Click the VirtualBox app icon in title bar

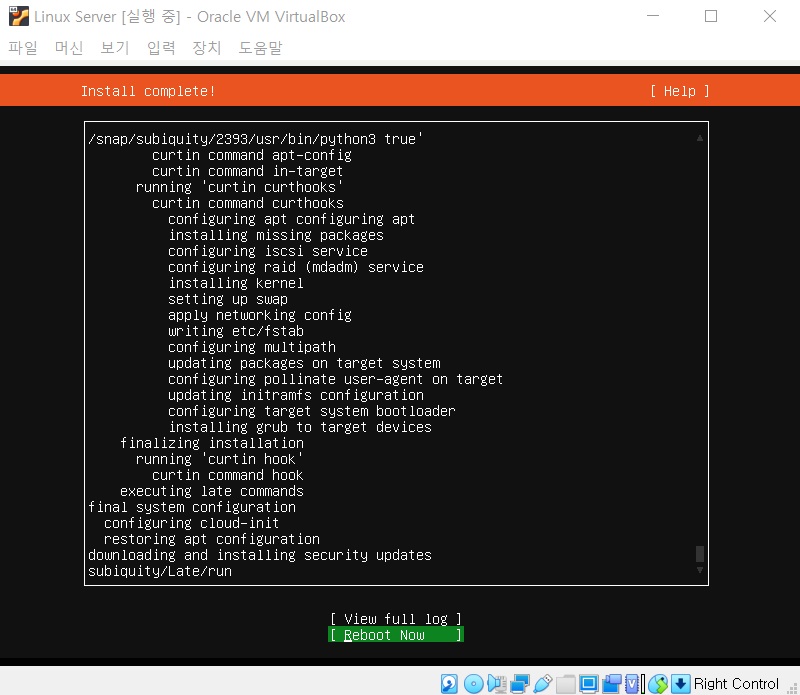pyautogui.click(x=19, y=16)
